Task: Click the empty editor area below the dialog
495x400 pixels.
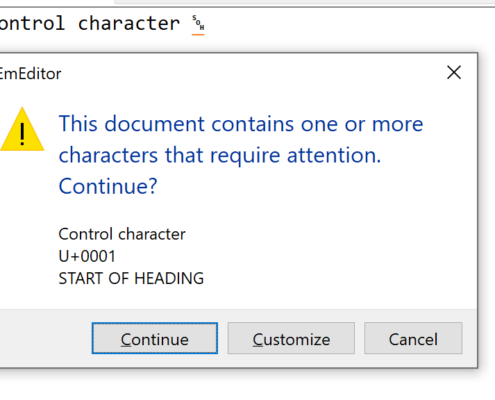Action: [247, 385]
